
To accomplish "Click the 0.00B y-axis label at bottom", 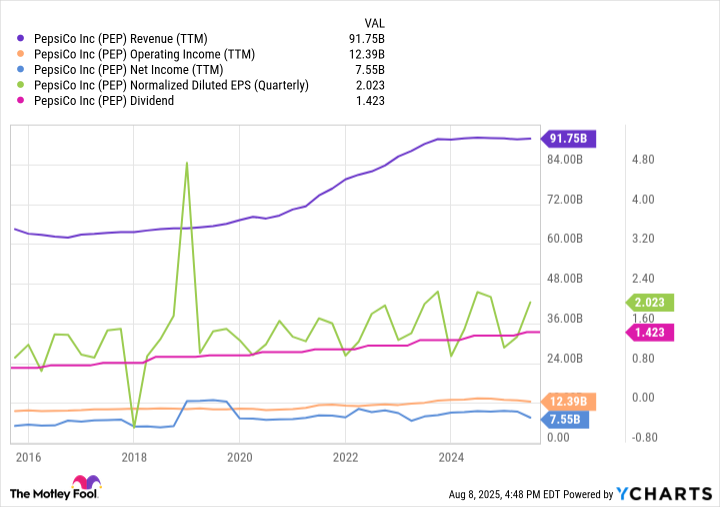I will [x=558, y=438].
